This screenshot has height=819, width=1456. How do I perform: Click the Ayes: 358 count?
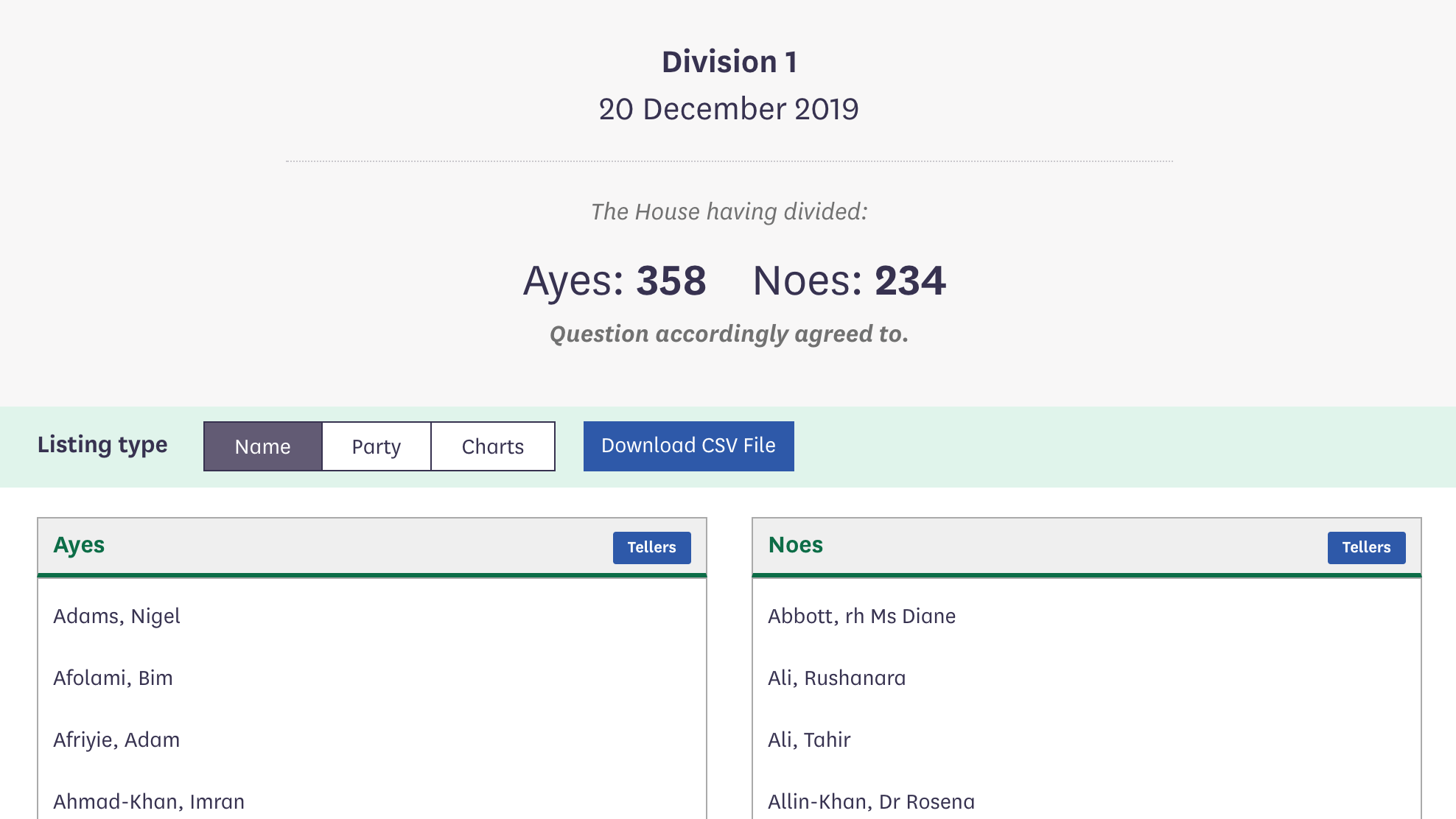tap(615, 281)
